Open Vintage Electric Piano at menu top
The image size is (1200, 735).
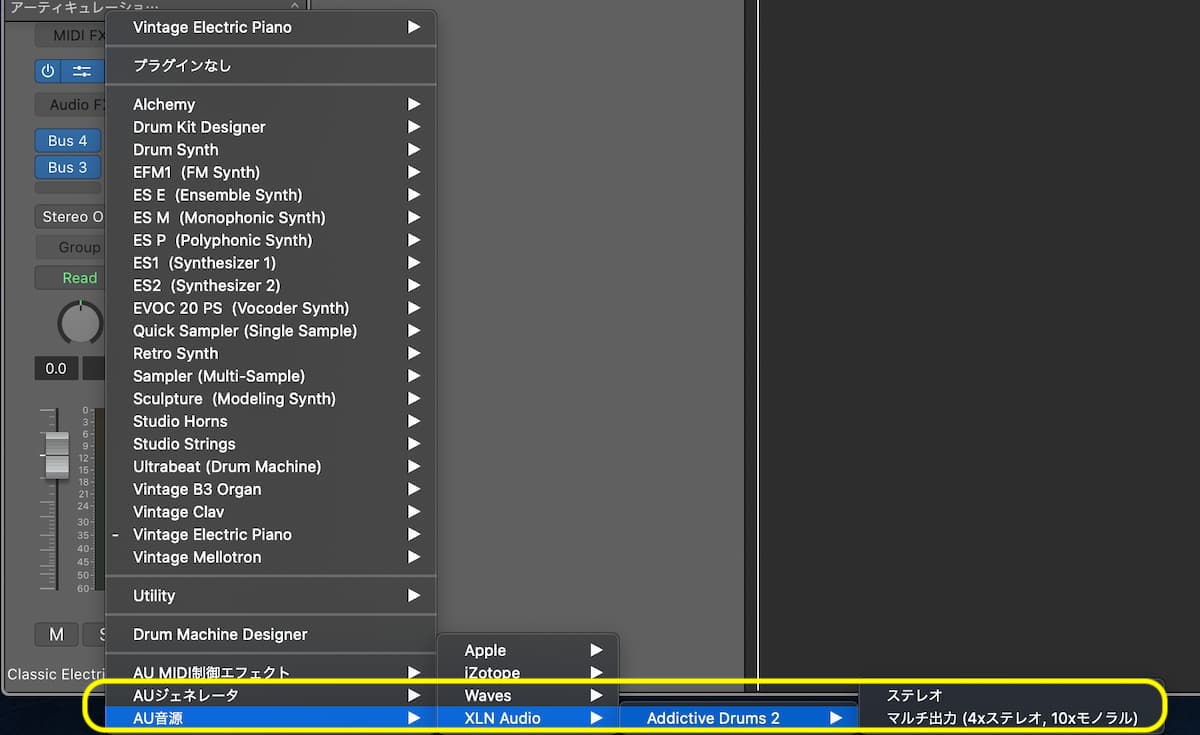point(272,27)
